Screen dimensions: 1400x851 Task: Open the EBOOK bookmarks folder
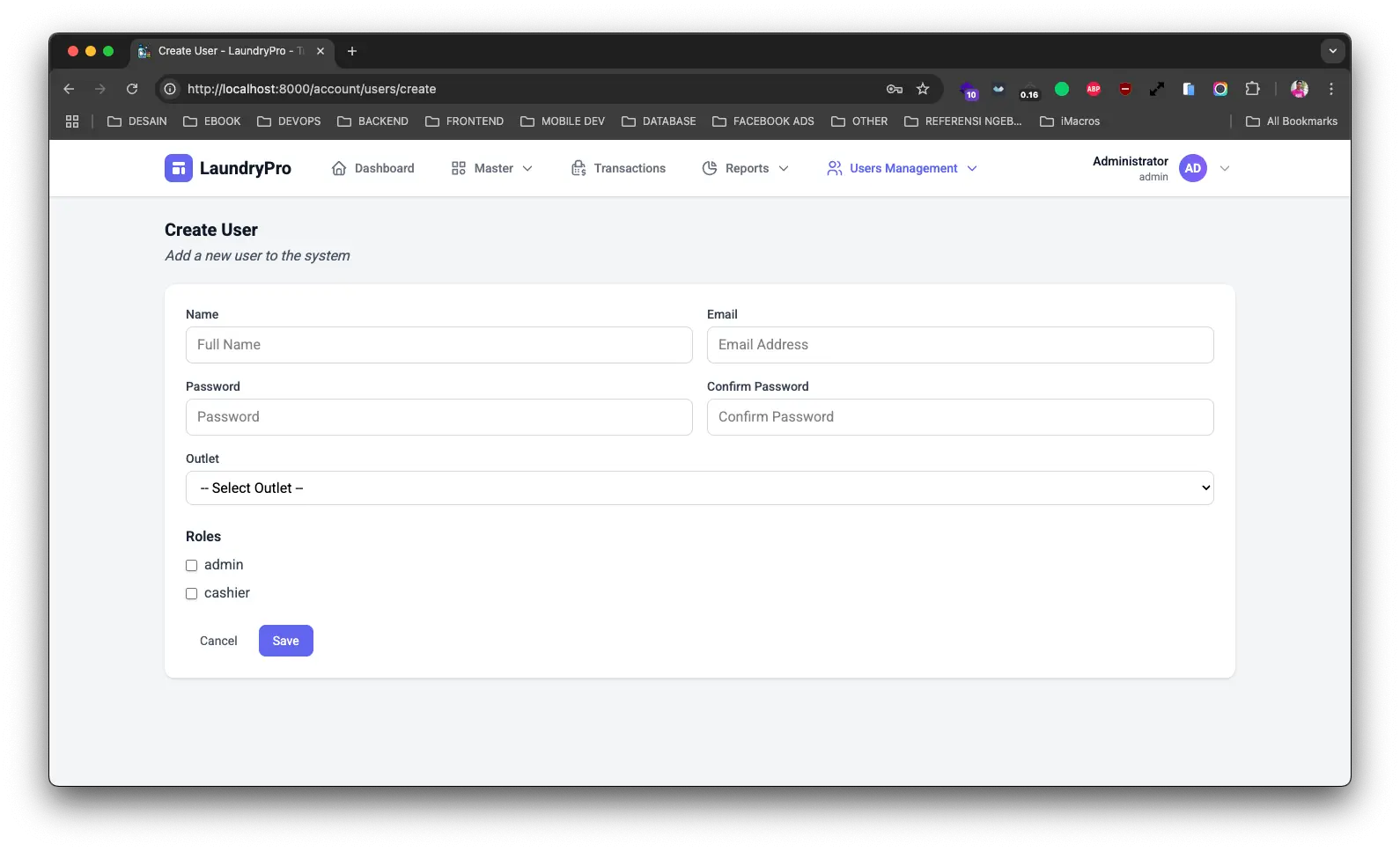[212, 121]
